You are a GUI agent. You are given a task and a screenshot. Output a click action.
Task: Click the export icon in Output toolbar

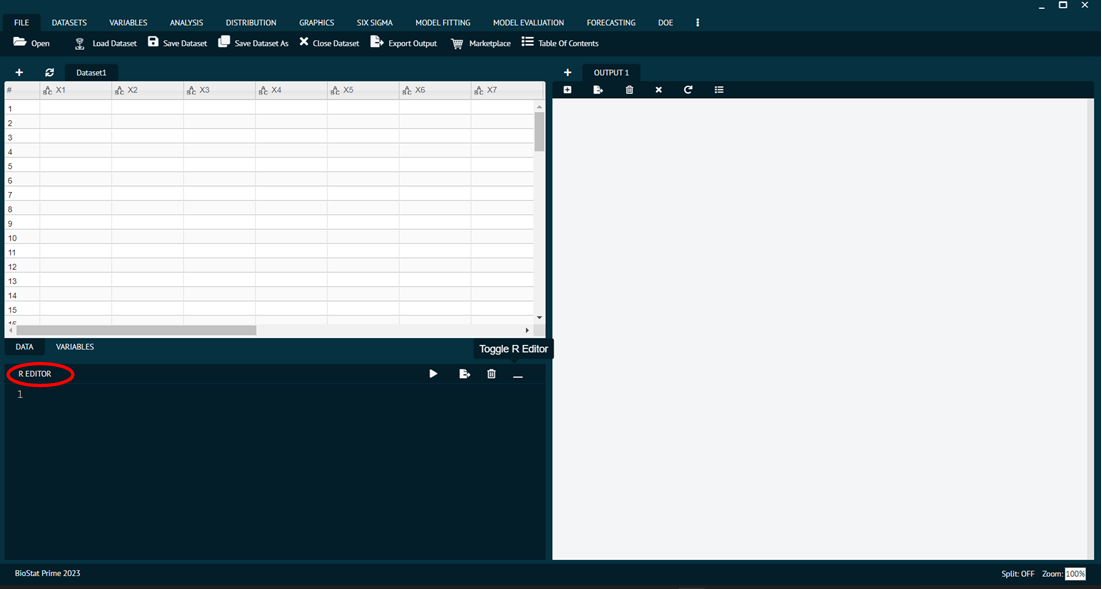598,90
